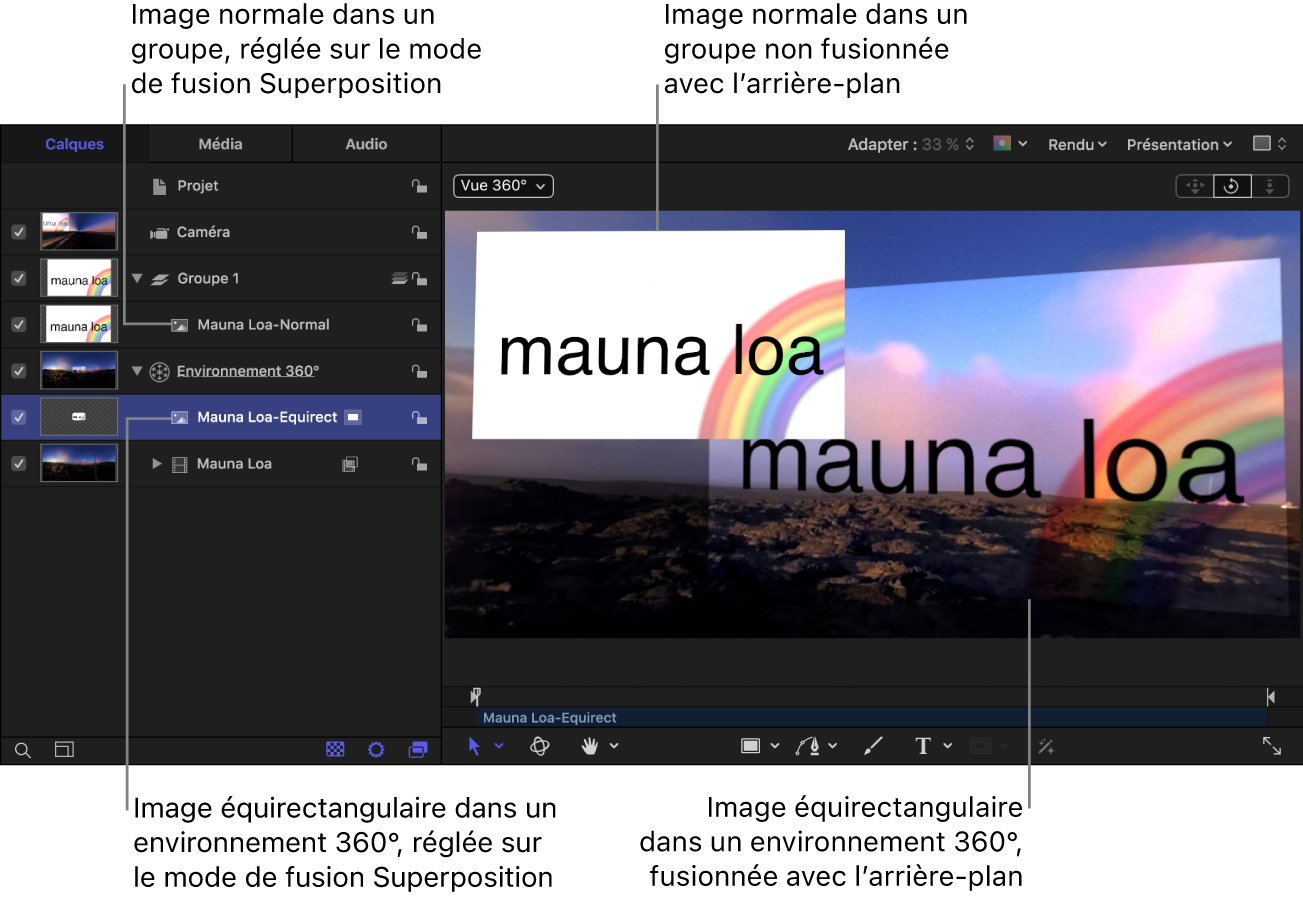Open the Rendu menu
This screenshot has height=899, width=1303.
point(1077,145)
